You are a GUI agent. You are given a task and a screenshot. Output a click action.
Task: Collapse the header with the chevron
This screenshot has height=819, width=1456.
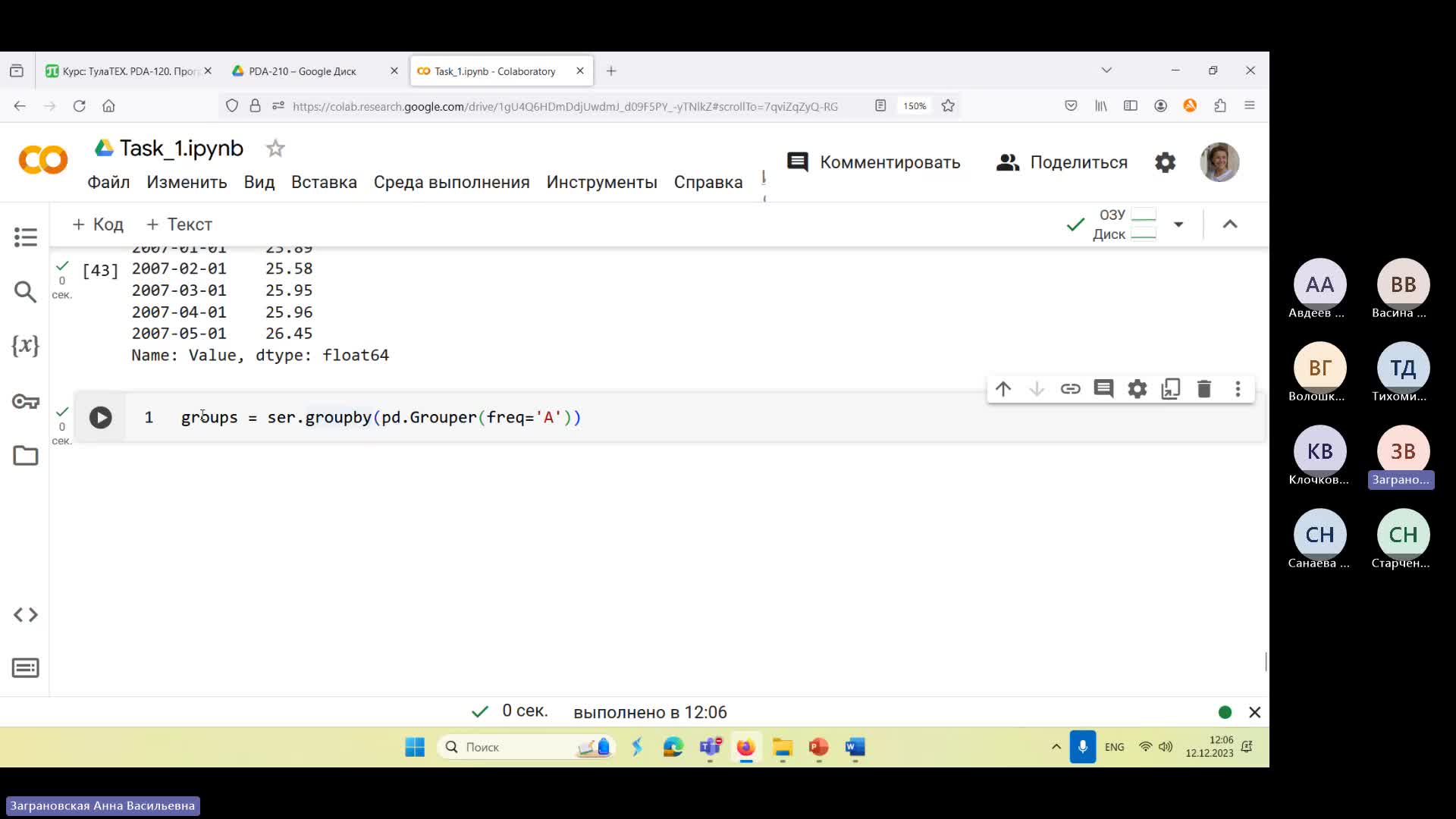1230,224
